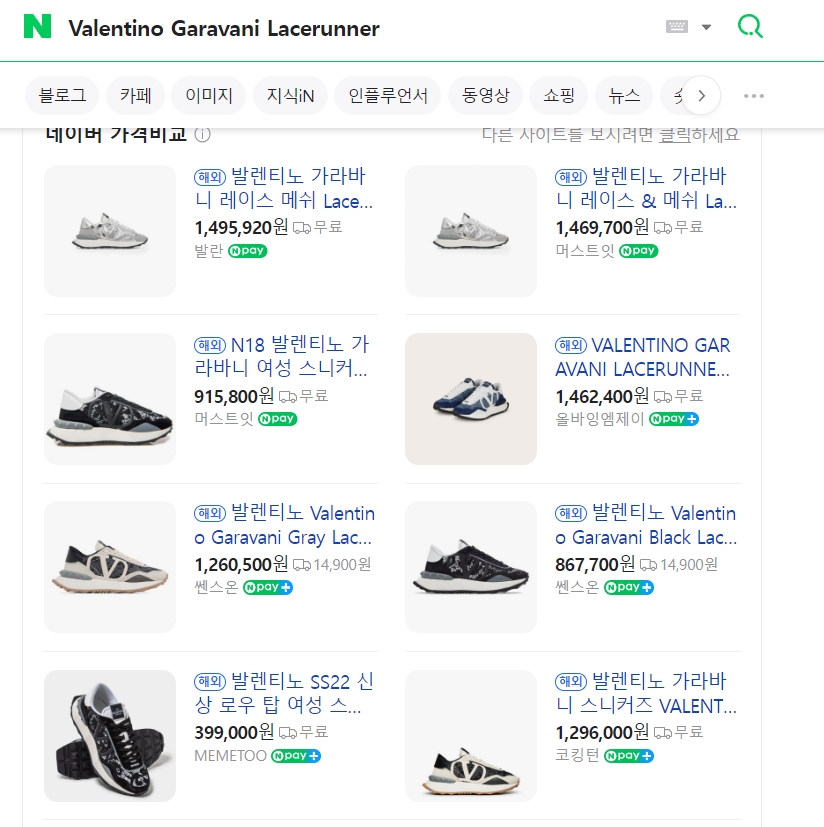Open the three-dot more options menu
This screenshot has width=824, height=827.
click(x=754, y=96)
